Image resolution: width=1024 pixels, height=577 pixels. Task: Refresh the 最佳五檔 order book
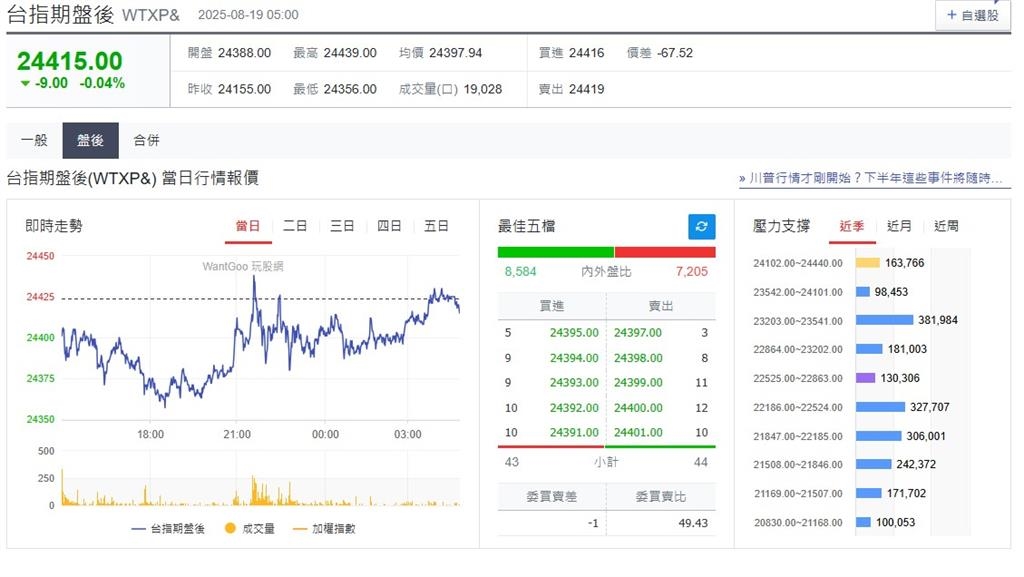[x=702, y=227]
